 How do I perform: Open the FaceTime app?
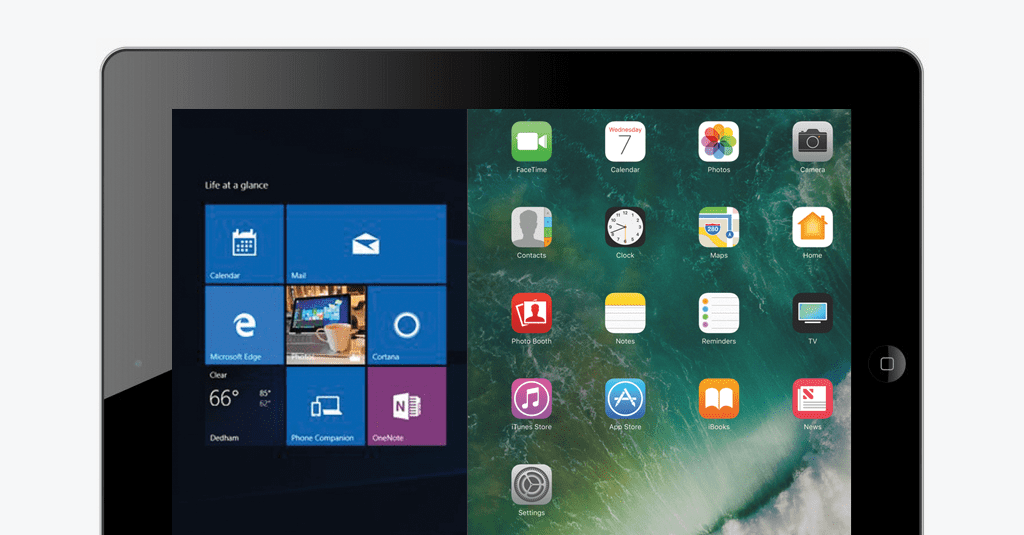point(531,141)
